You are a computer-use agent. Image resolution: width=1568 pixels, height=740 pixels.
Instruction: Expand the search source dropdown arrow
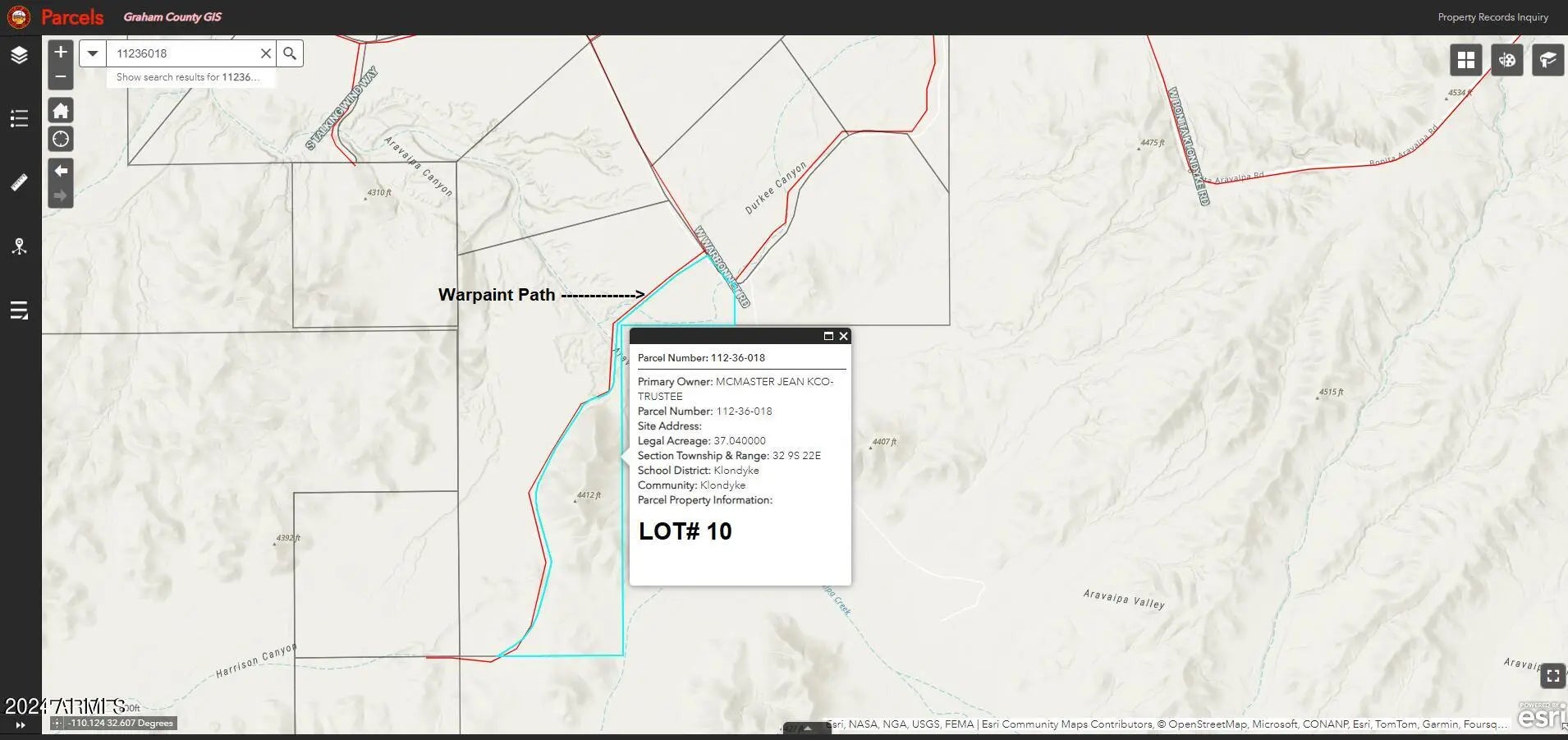[93, 53]
